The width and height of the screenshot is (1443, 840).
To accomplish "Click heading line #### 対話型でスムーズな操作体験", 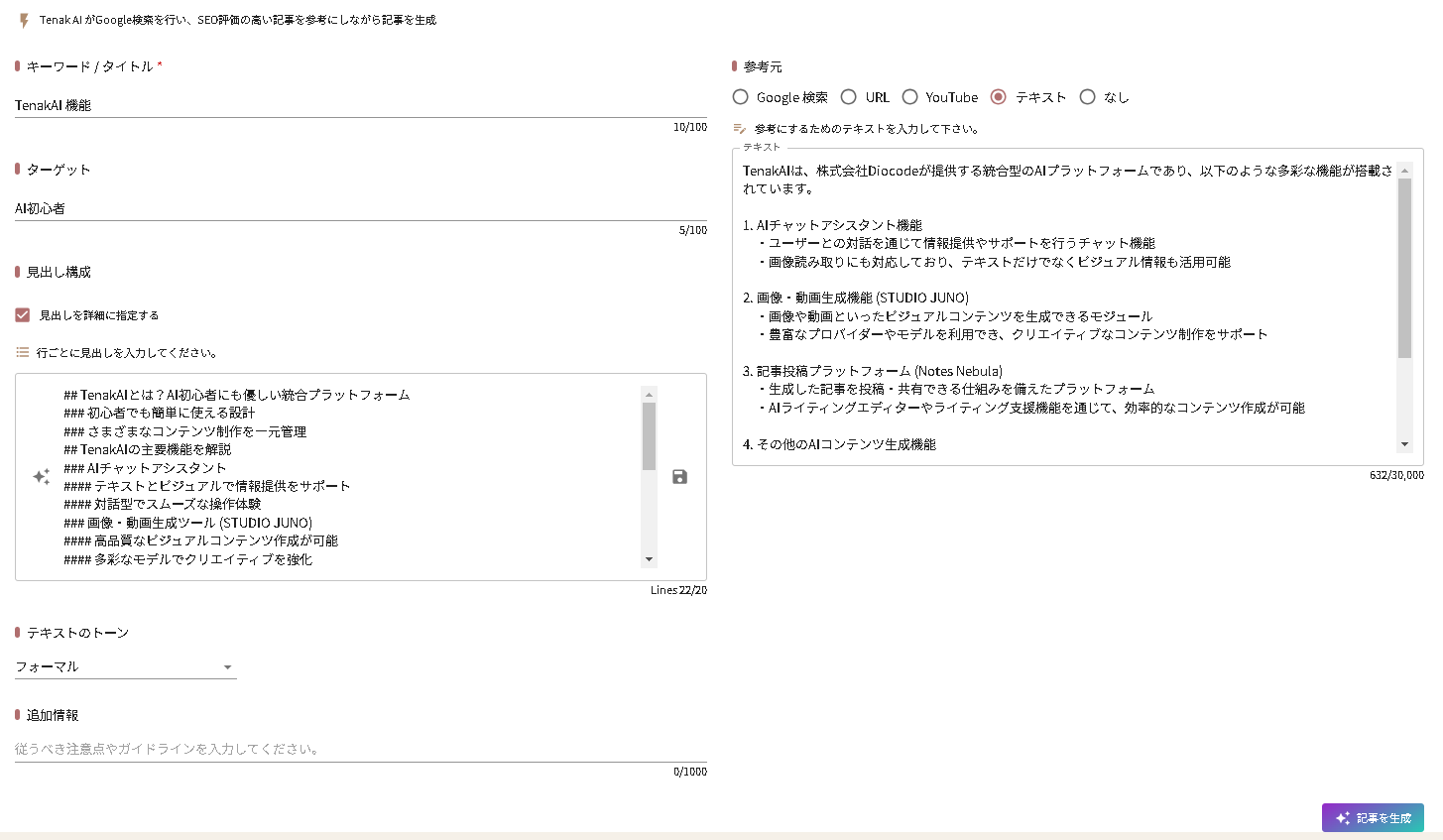I will point(162,504).
